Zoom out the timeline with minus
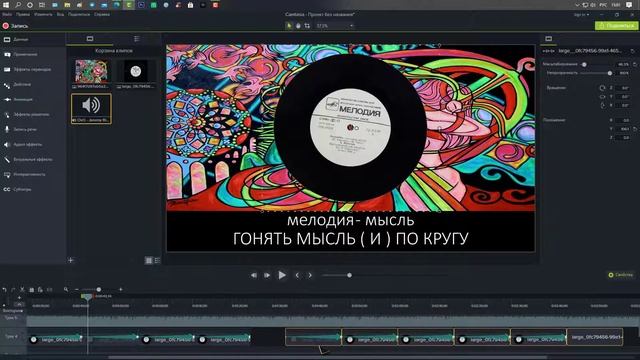The width and height of the screenshot is (640, 360). pyautogui.click(x=77, y=289)
